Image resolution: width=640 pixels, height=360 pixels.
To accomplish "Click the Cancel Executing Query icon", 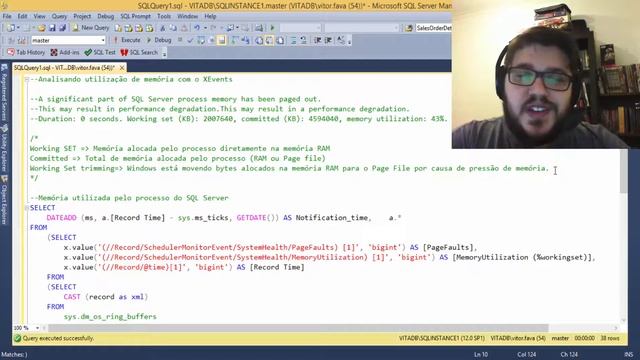I will pyautogui.click(x=180, y=40).
